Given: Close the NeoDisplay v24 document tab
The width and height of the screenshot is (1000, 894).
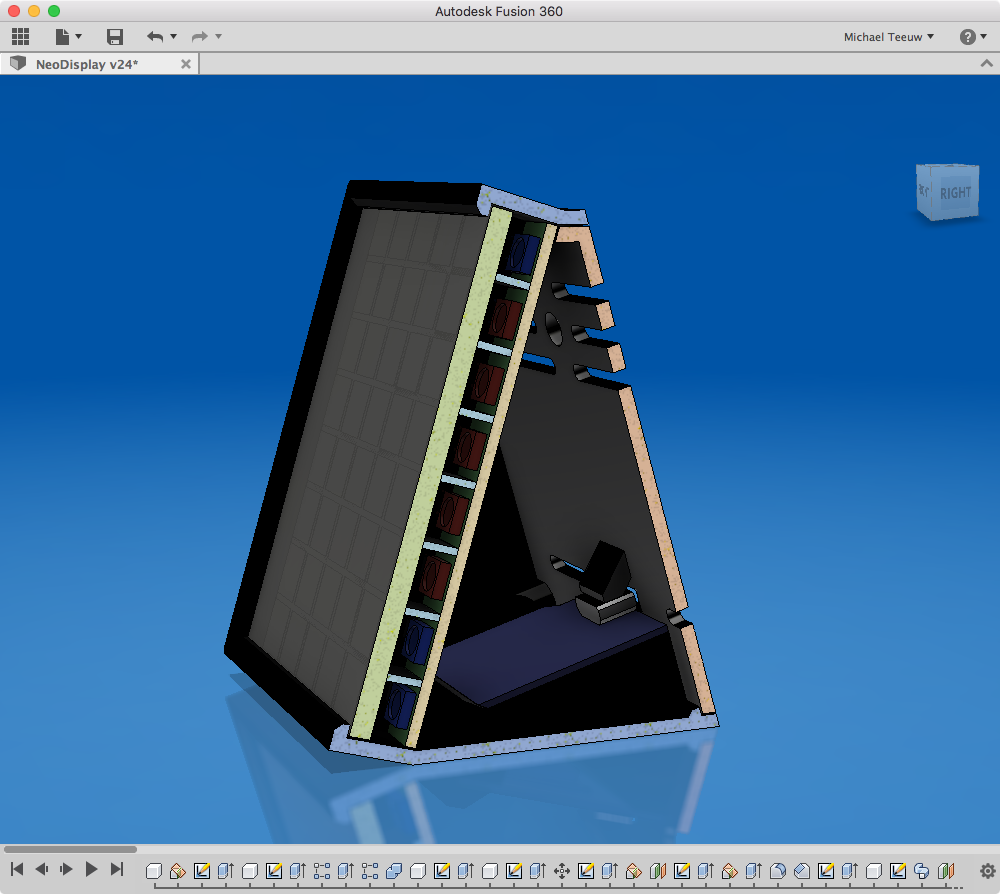Looking at the screenshot, I should (x=185, y=64).
